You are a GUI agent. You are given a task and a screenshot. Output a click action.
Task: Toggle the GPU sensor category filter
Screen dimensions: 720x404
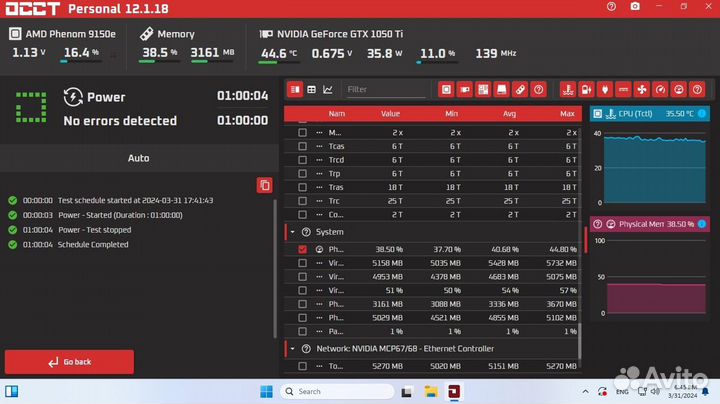465,90
